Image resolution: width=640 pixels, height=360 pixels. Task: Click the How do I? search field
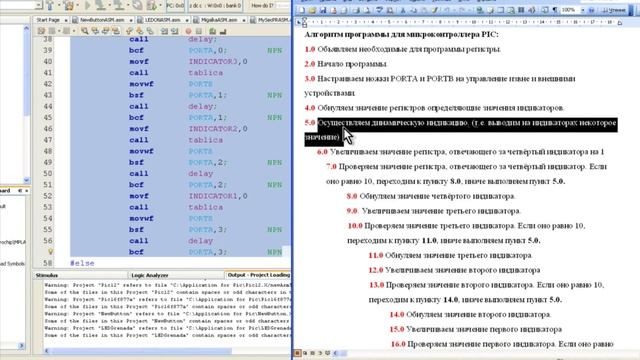[x=282, y=6]
